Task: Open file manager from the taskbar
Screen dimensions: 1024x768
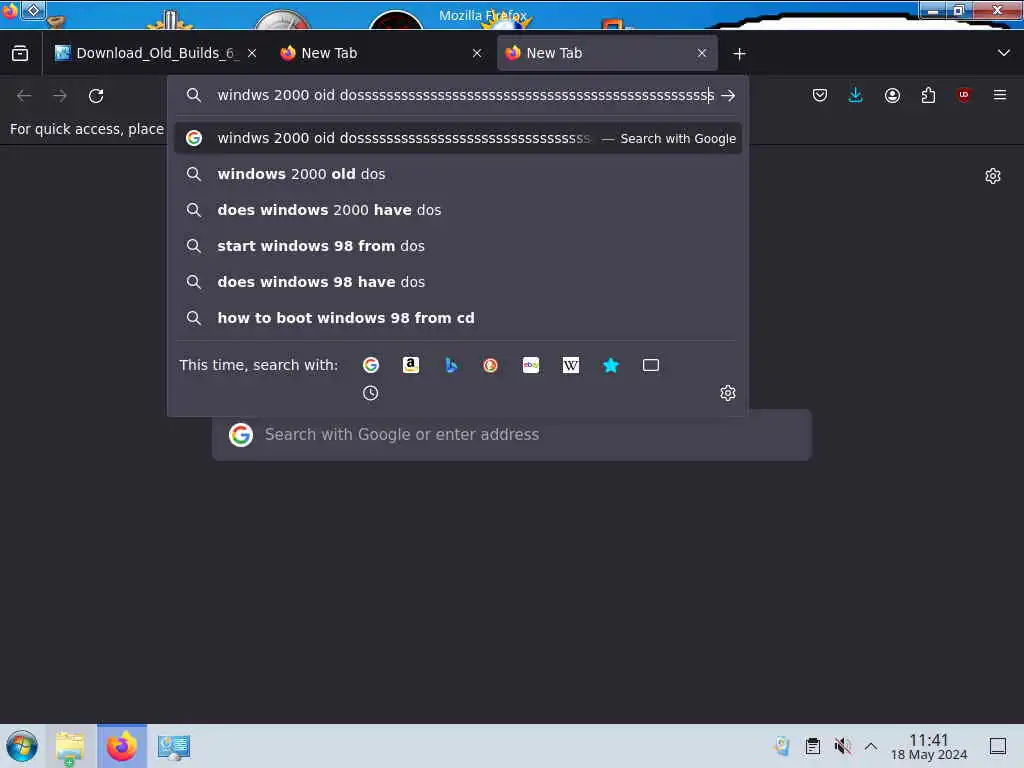Action: coord(70,746)
